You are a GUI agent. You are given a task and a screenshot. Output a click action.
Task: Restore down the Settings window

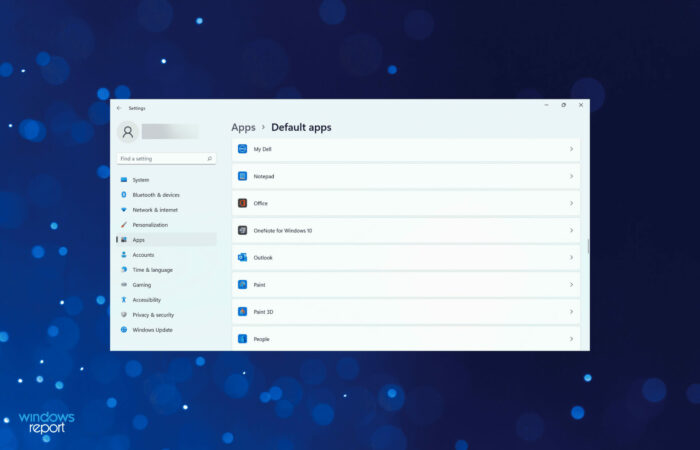[563, 105]
